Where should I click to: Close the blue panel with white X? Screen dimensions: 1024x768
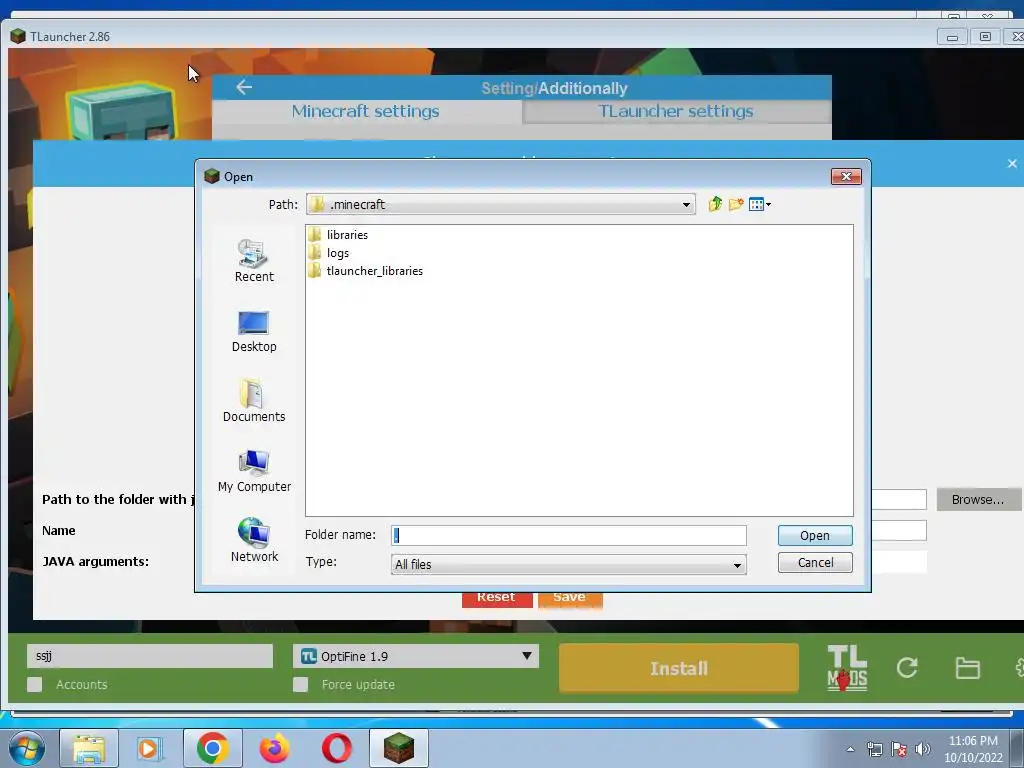[1012, 163]
